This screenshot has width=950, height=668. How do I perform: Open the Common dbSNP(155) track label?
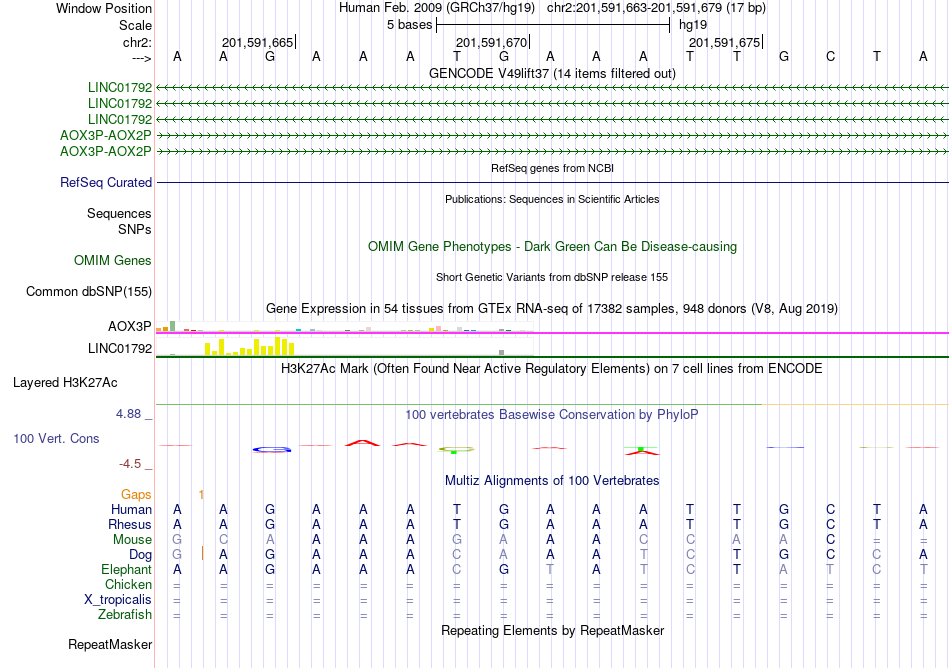point(88,291)
